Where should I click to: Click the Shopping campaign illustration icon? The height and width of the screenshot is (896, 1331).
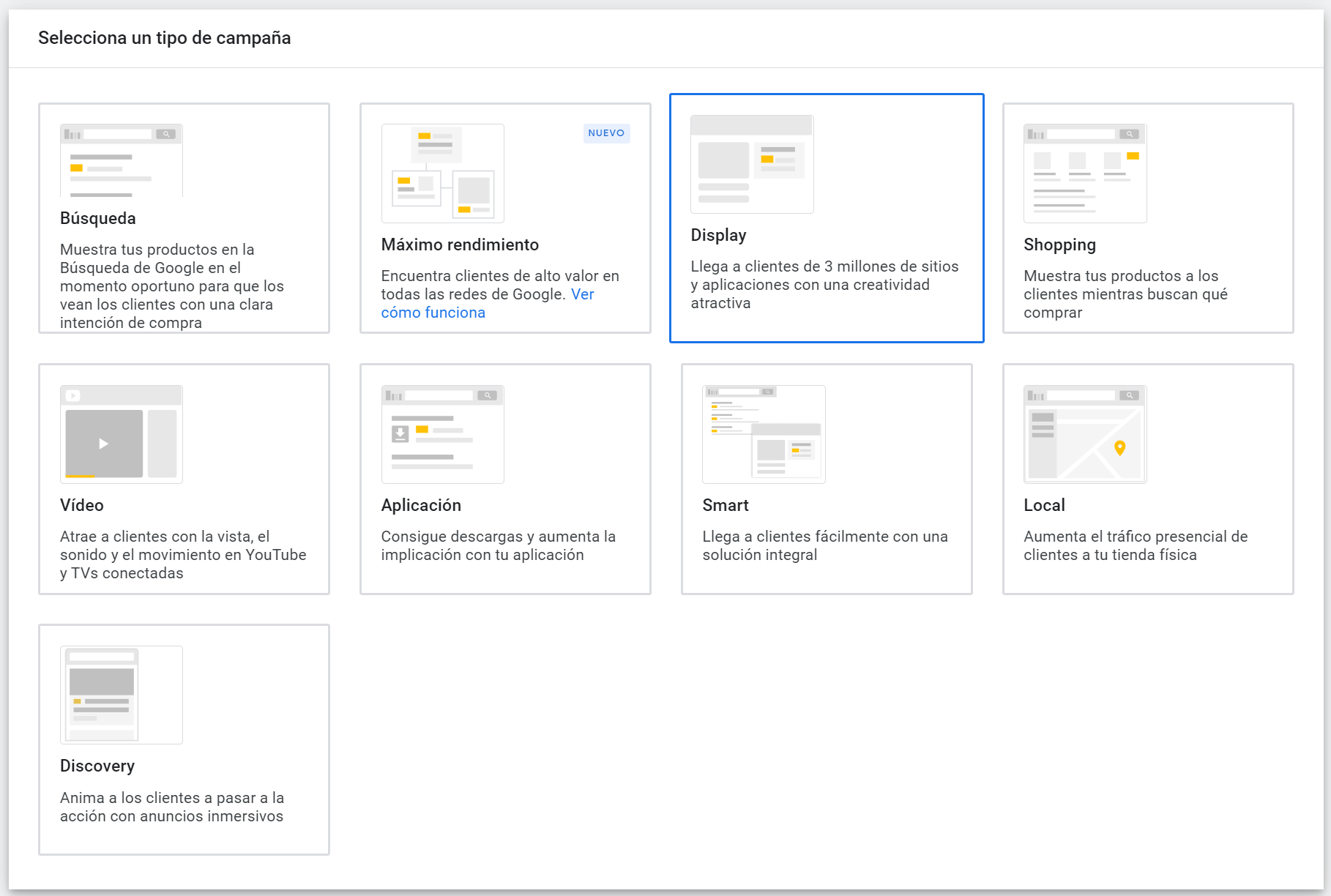click(1084, 173)
